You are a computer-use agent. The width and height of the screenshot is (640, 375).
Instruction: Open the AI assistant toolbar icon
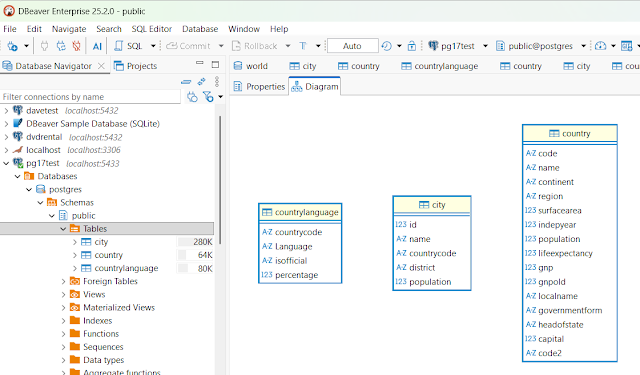pos(97,46)
